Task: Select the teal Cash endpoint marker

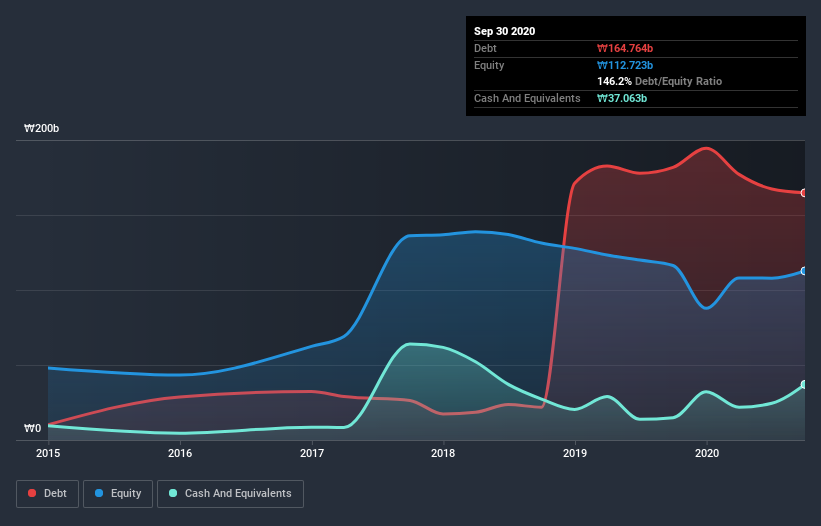Action: [804, 385]
